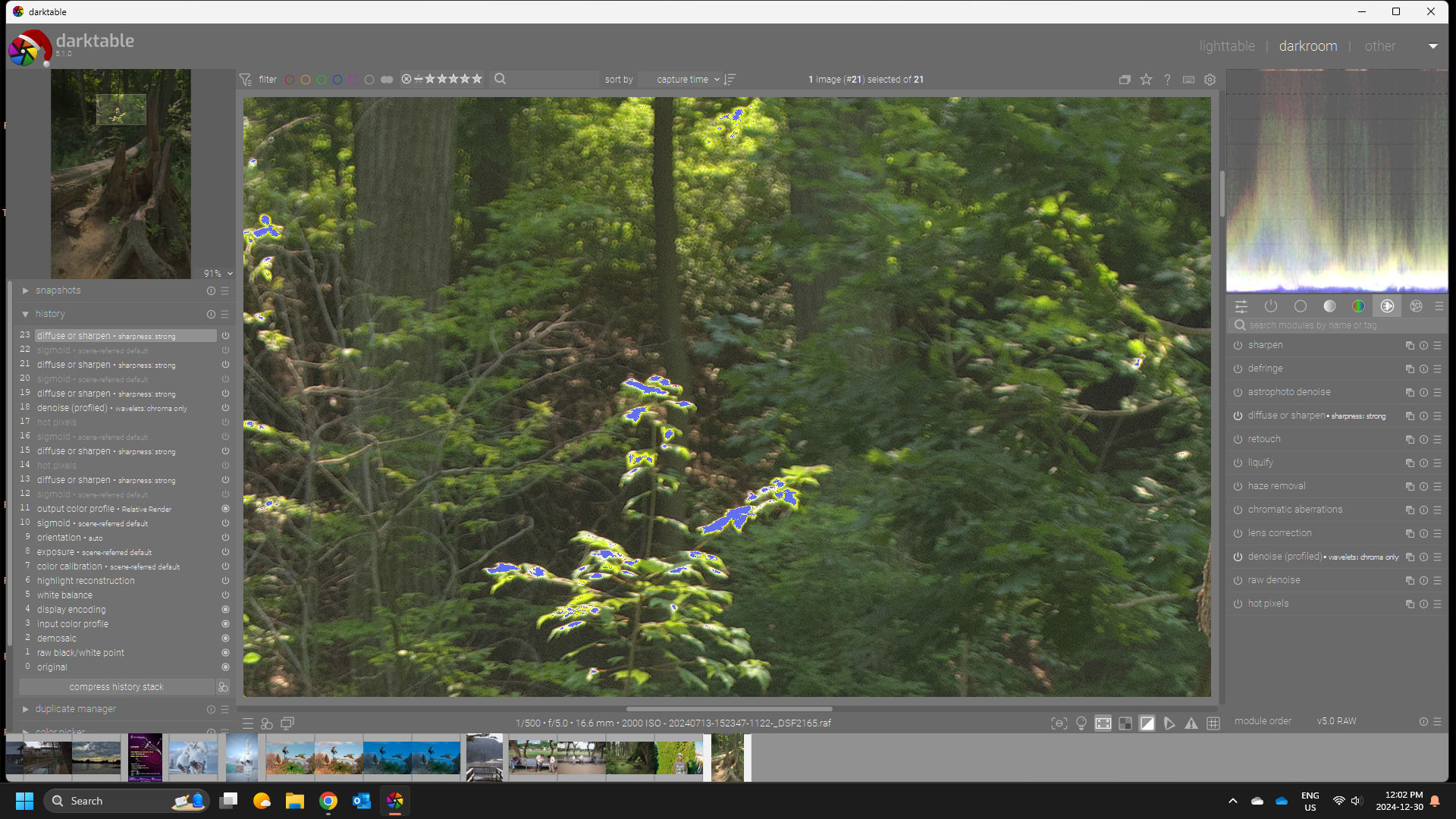The image size is (1456, 819).
Task: Toggle the sharpen module on
Action: coord(1238,345)
